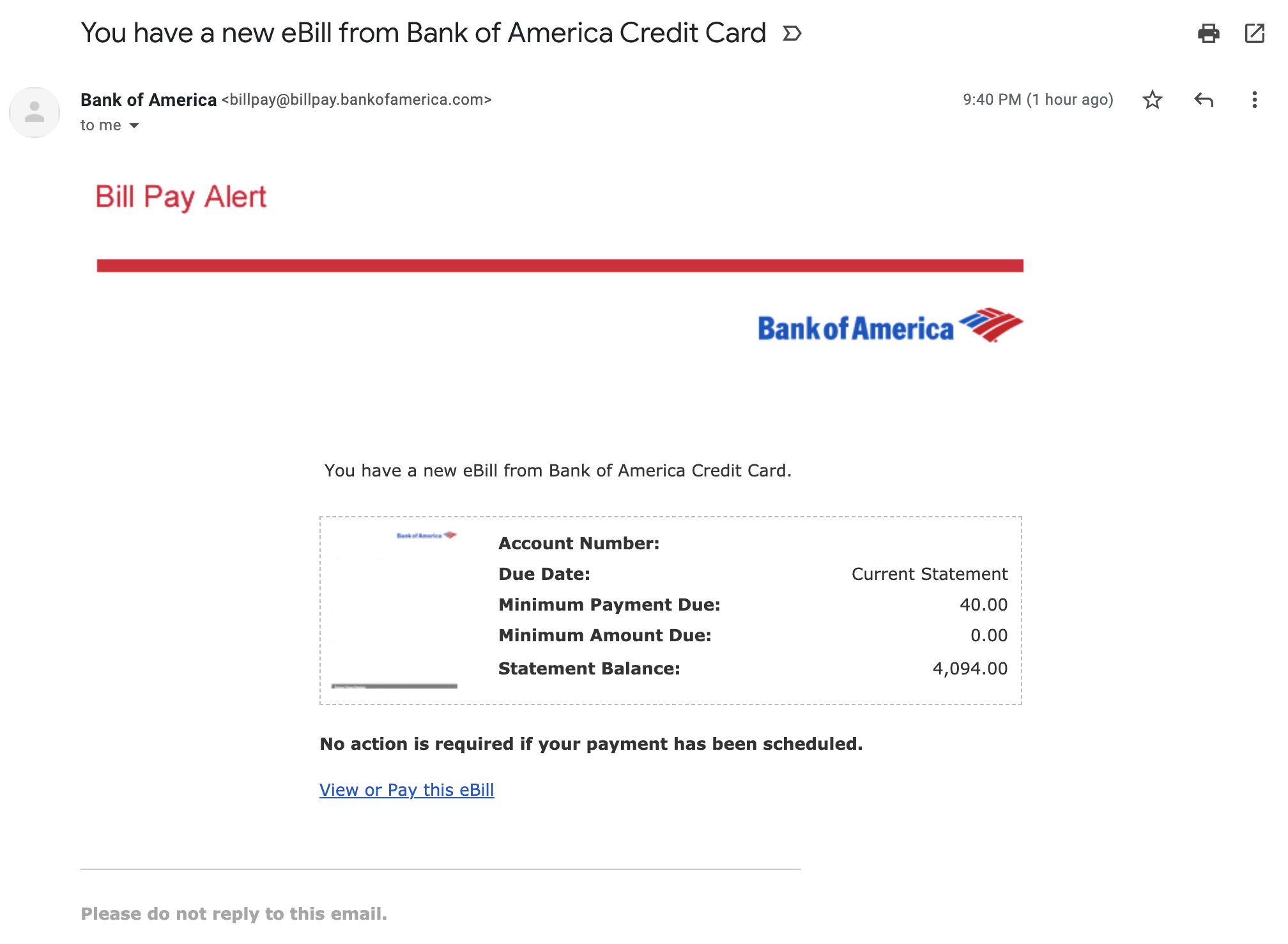Click the red horizontal divider bar
1288x944 pixels.
pos(560,266)
